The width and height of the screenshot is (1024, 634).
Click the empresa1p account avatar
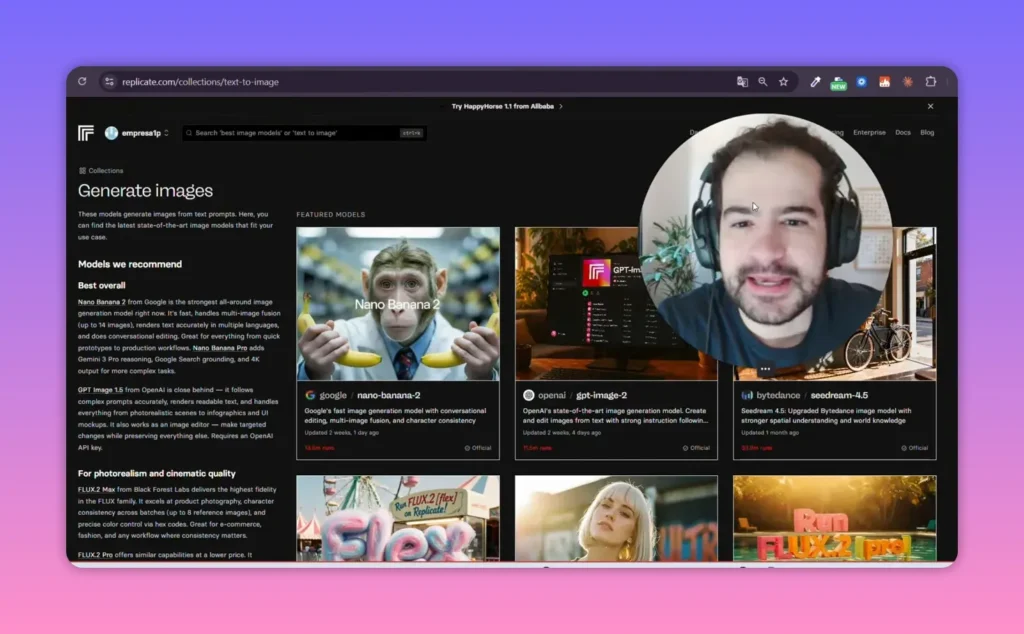112,133
